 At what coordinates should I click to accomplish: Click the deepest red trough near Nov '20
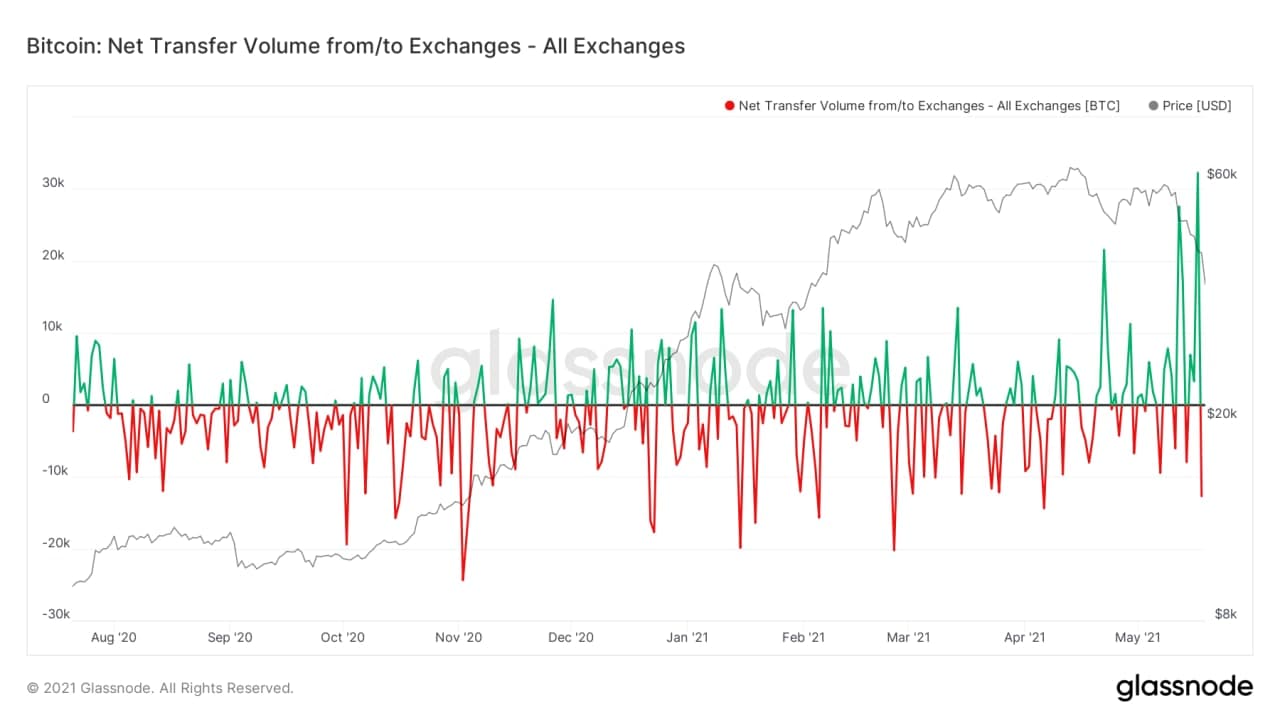462,579
